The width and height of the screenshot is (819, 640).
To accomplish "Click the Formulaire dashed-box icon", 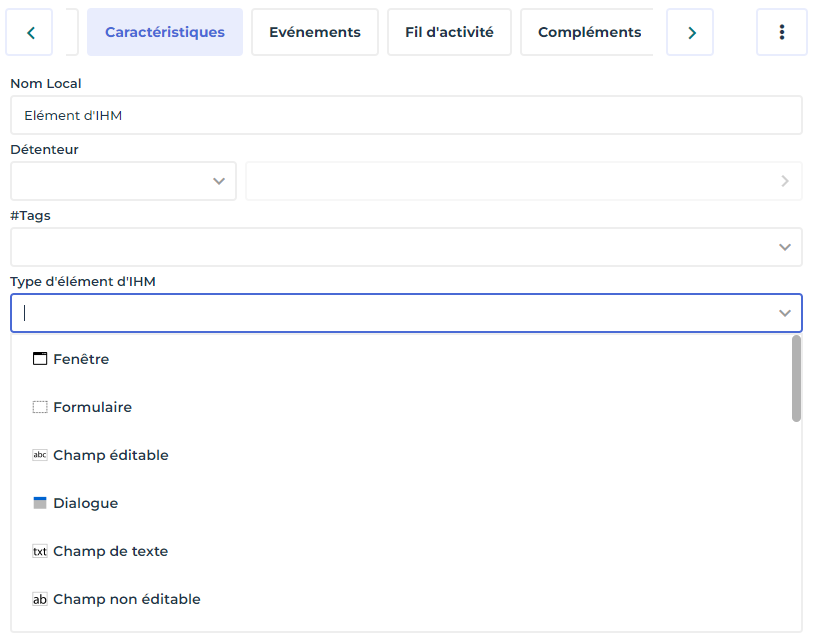I will [40, 407].
